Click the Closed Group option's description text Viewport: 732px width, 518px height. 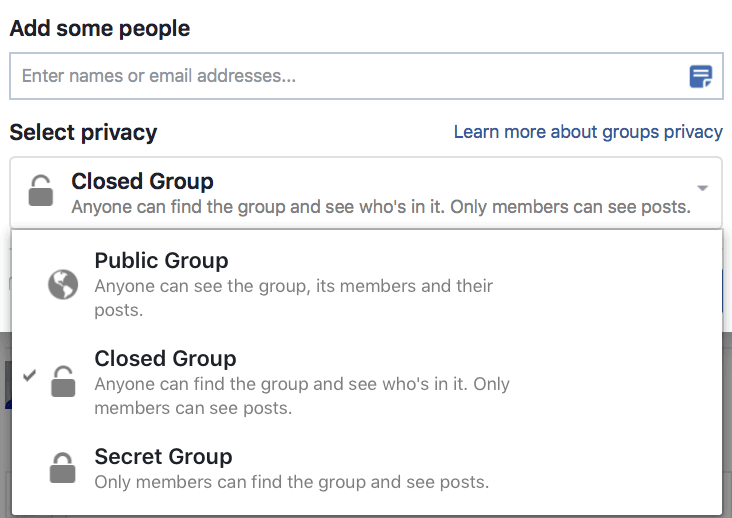(301, 396)
